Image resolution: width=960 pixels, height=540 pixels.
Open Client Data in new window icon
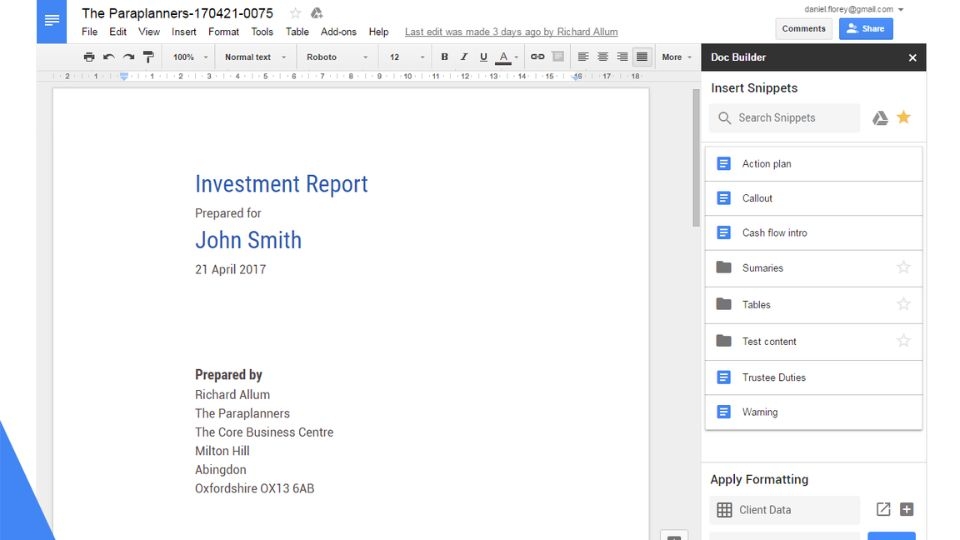pos(883,510)
